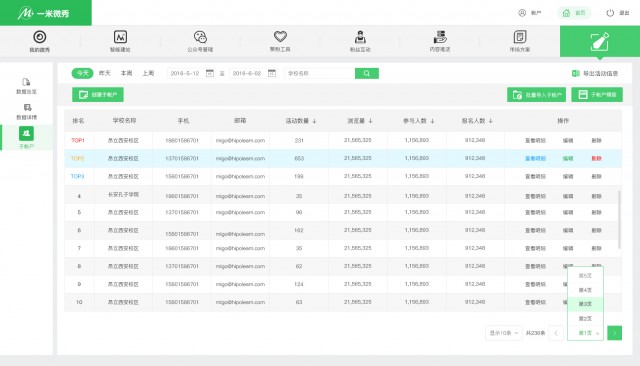This screenshot has height=366, width=640.
Task: Select the 上周 date filter
Action: (148, 73)
